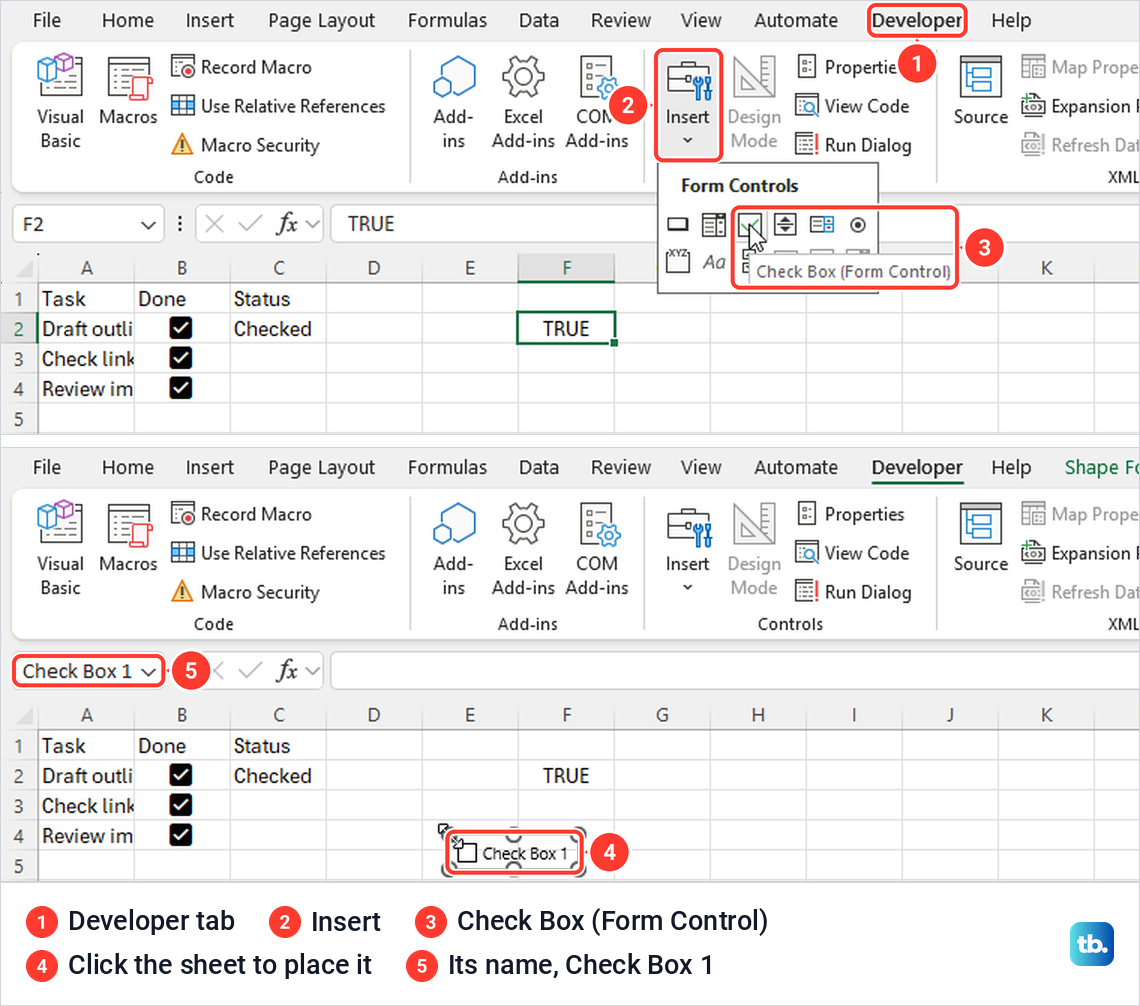Click Run Dialog in upper screenshot
The height and width of the screenshot is (1006, 1140).
(x=854, y=145)
